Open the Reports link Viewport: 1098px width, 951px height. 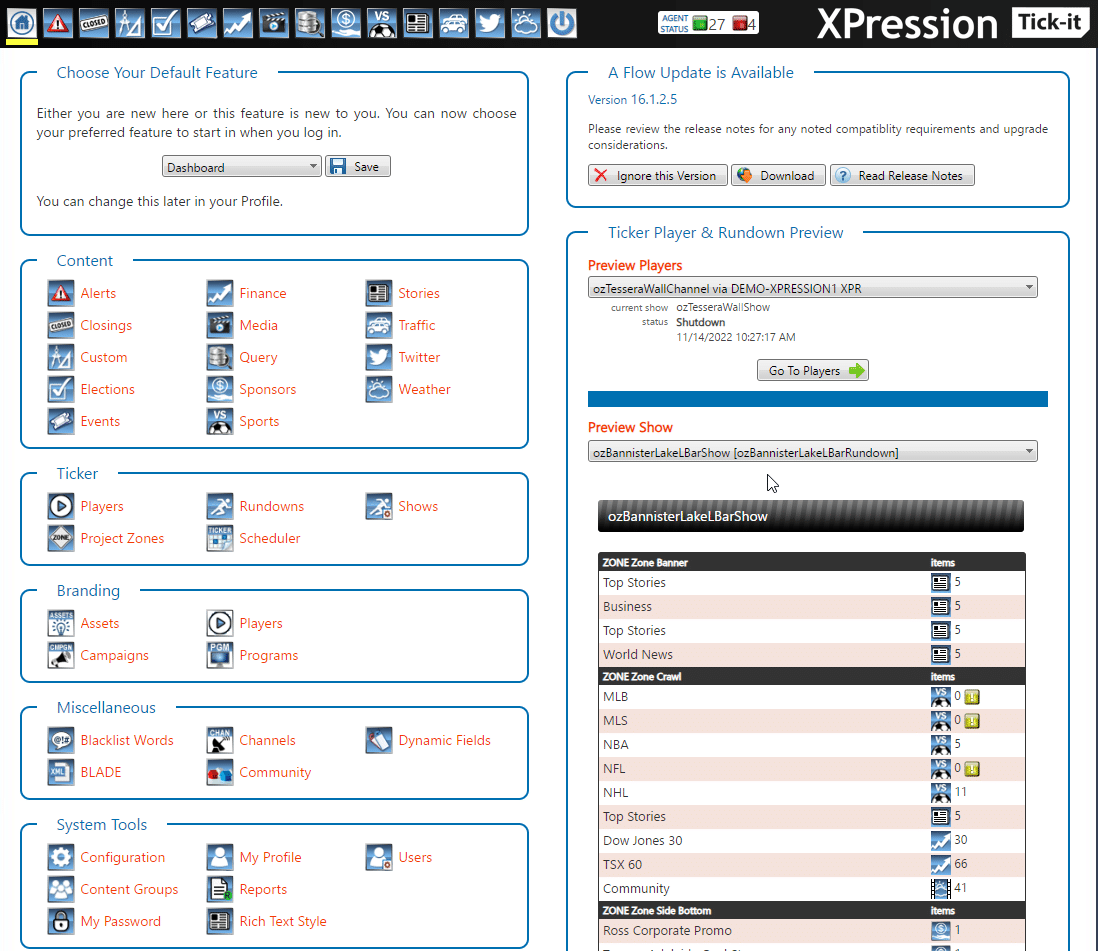tap(263, 889)
